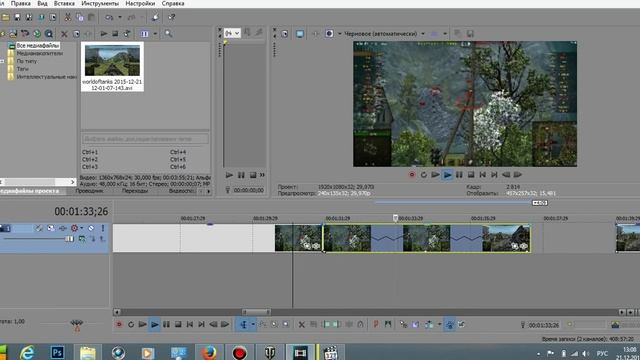Click the Save project icon

coord(17,18)
